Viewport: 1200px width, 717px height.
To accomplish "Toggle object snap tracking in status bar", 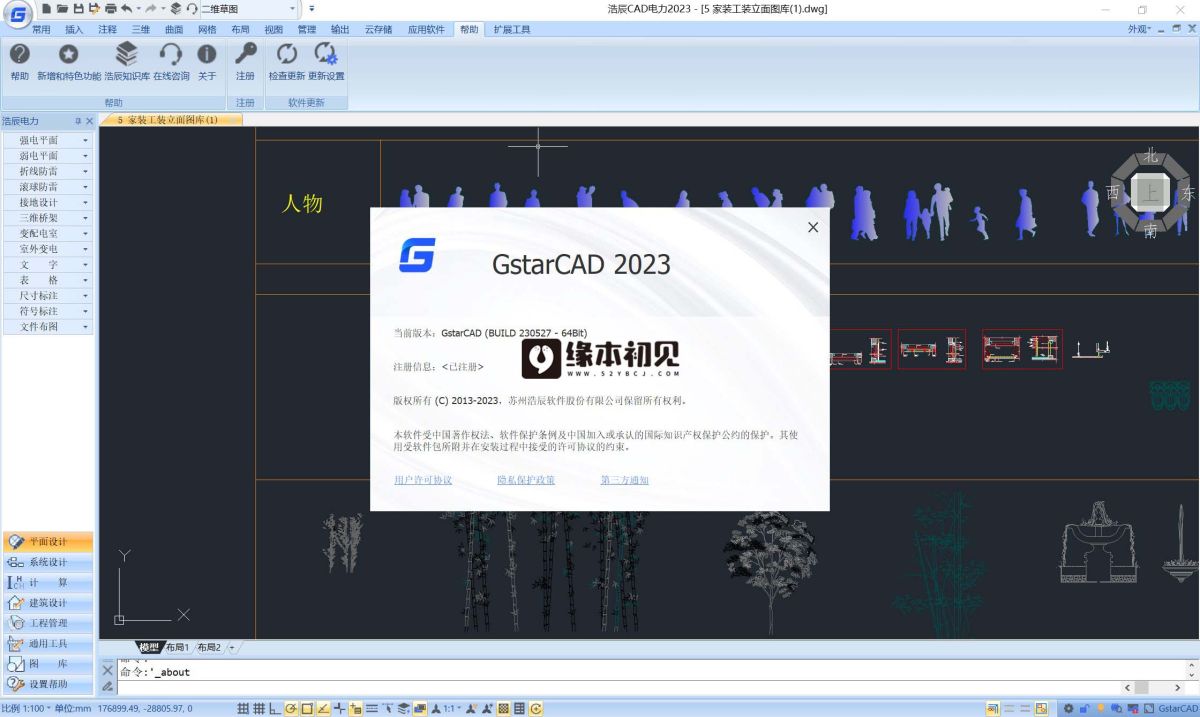I will (323, 709).
